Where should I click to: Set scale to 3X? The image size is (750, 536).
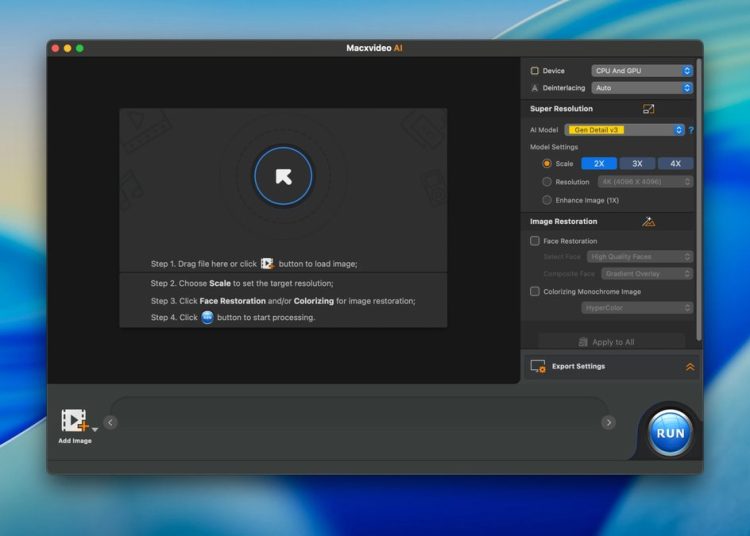pyautogui.click(x=637, y=163)
